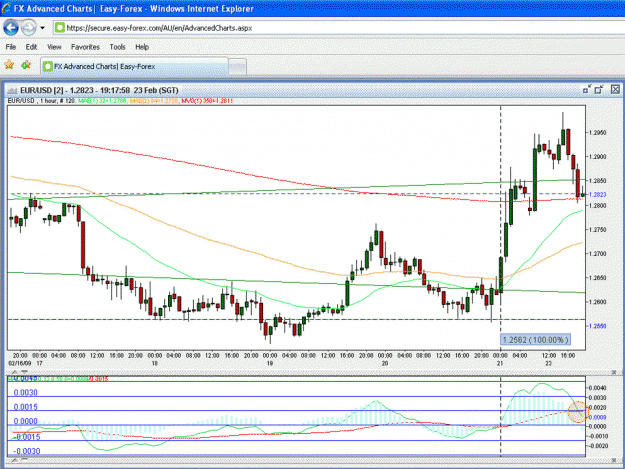Open the Favorites menu

point(85,47)
